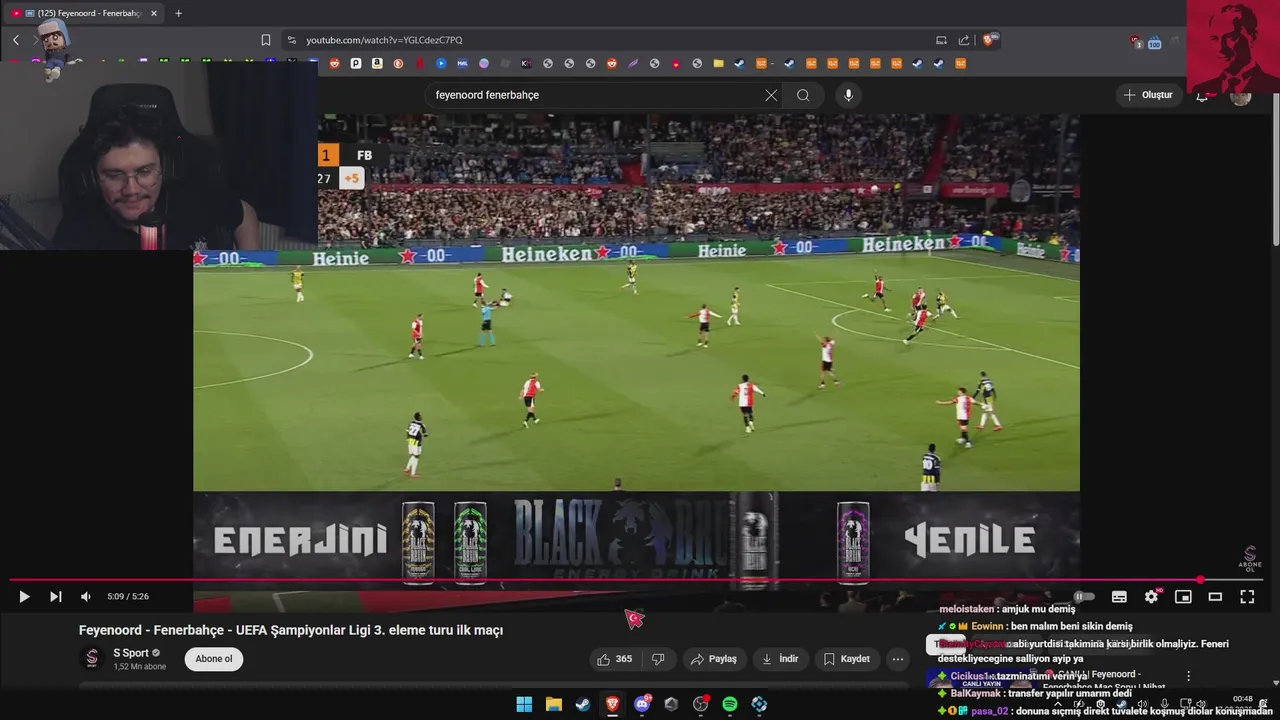1280x720 pixels.
Task: Download the video with İndir
Action: point(780,659)
